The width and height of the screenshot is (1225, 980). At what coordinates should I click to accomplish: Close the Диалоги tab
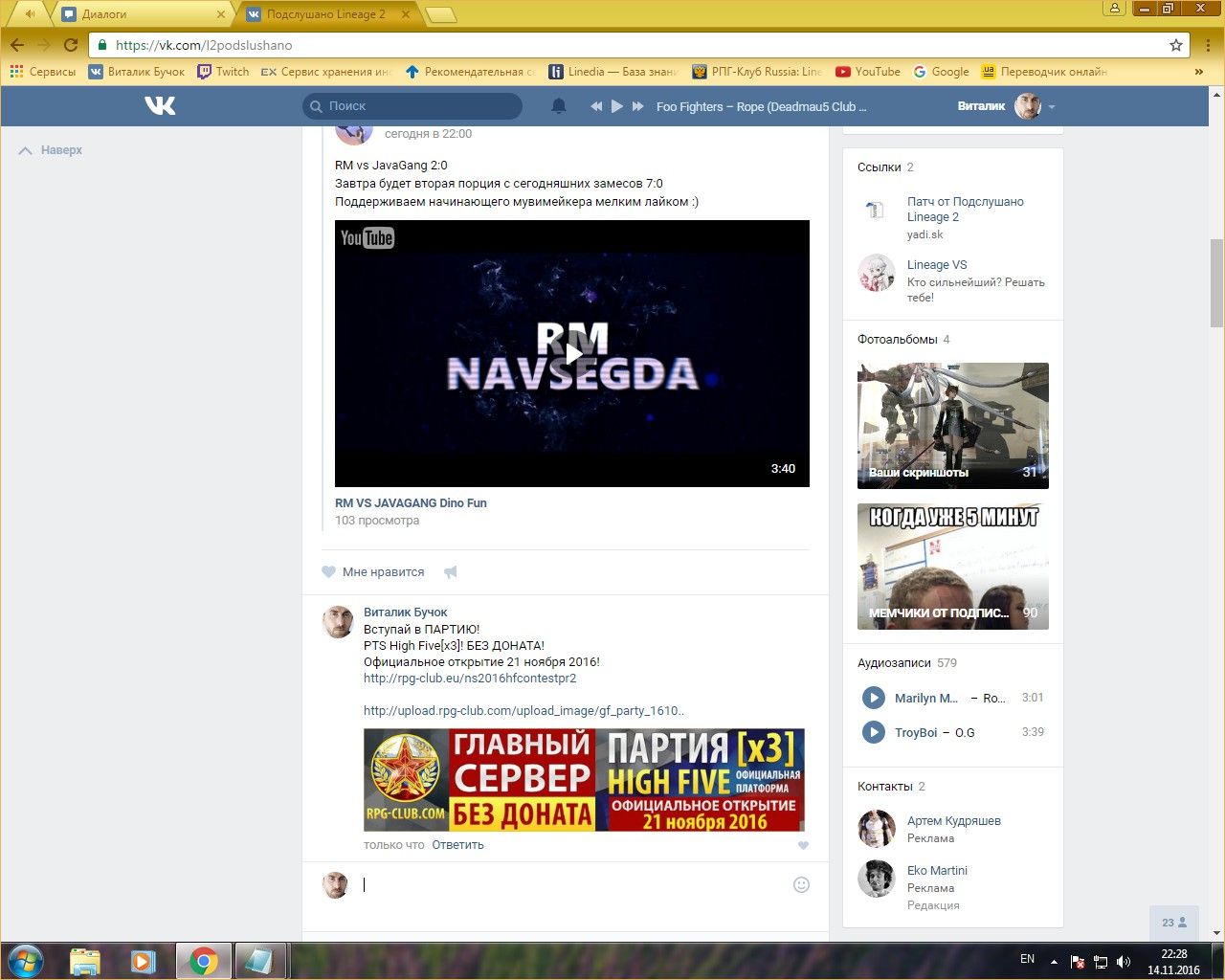(x=221, y=14)
